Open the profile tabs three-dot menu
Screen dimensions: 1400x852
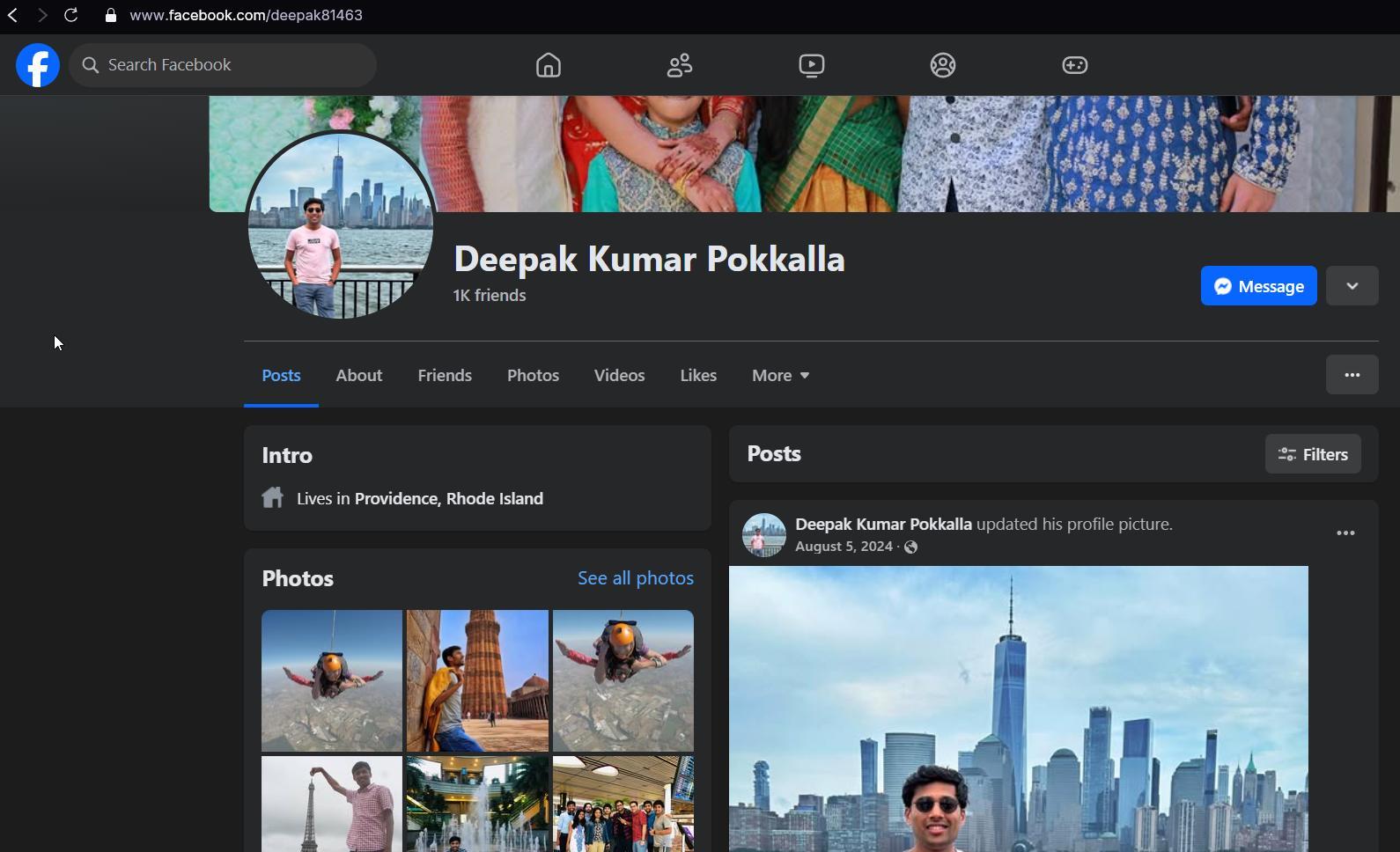point(1352,375)
